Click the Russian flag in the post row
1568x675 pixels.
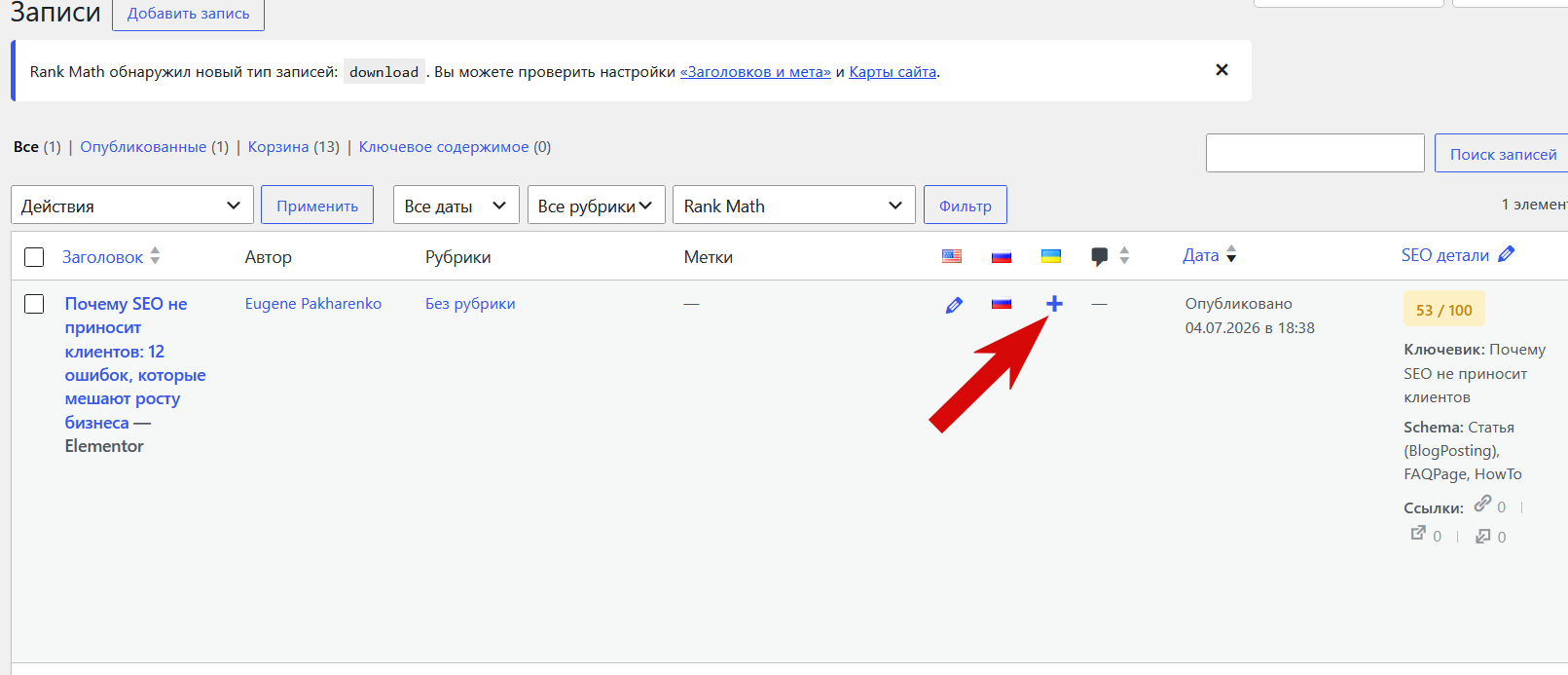click(x=1002, y=304)
